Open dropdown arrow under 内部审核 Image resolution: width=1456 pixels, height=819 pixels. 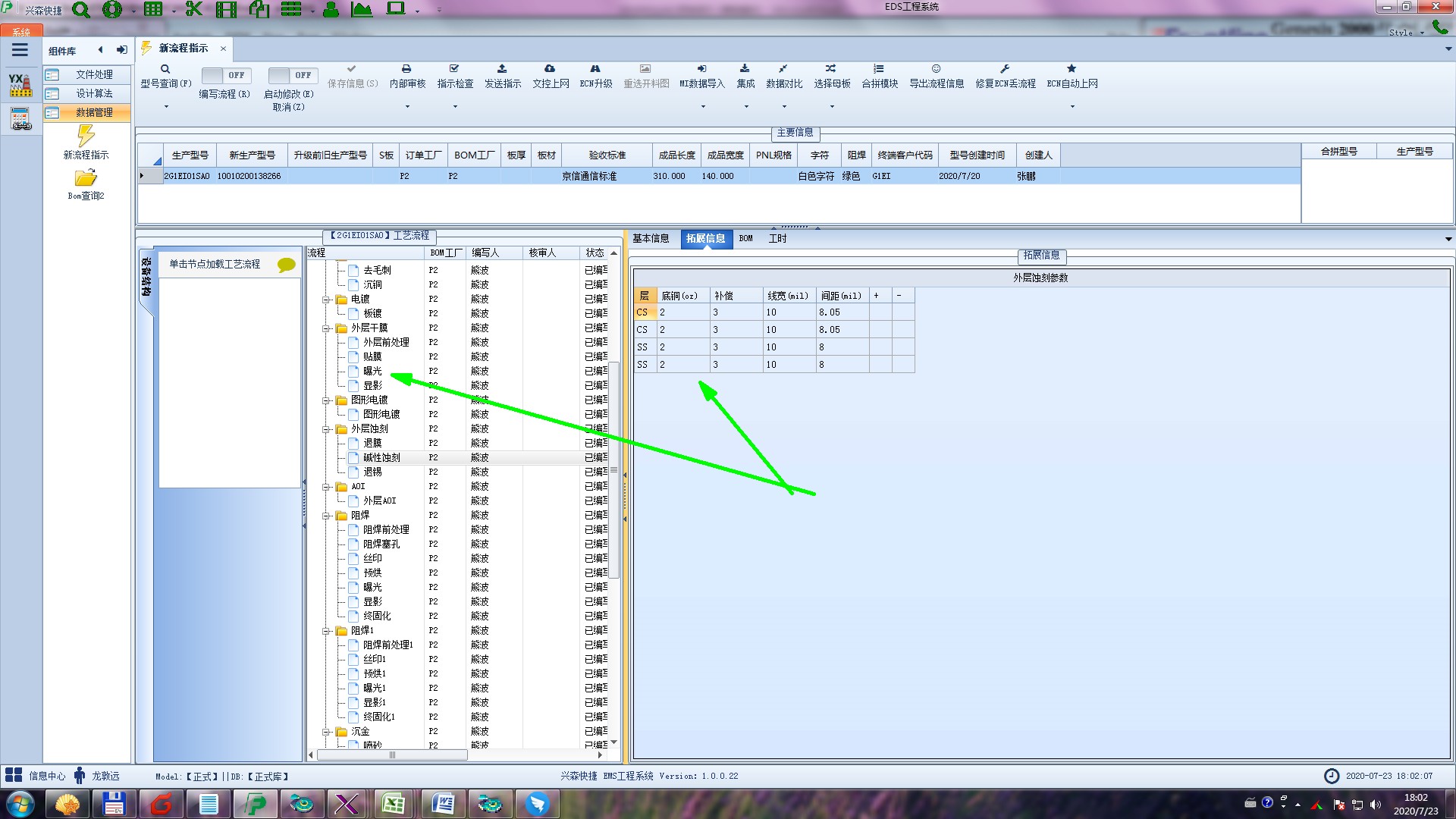click(407, 106)
